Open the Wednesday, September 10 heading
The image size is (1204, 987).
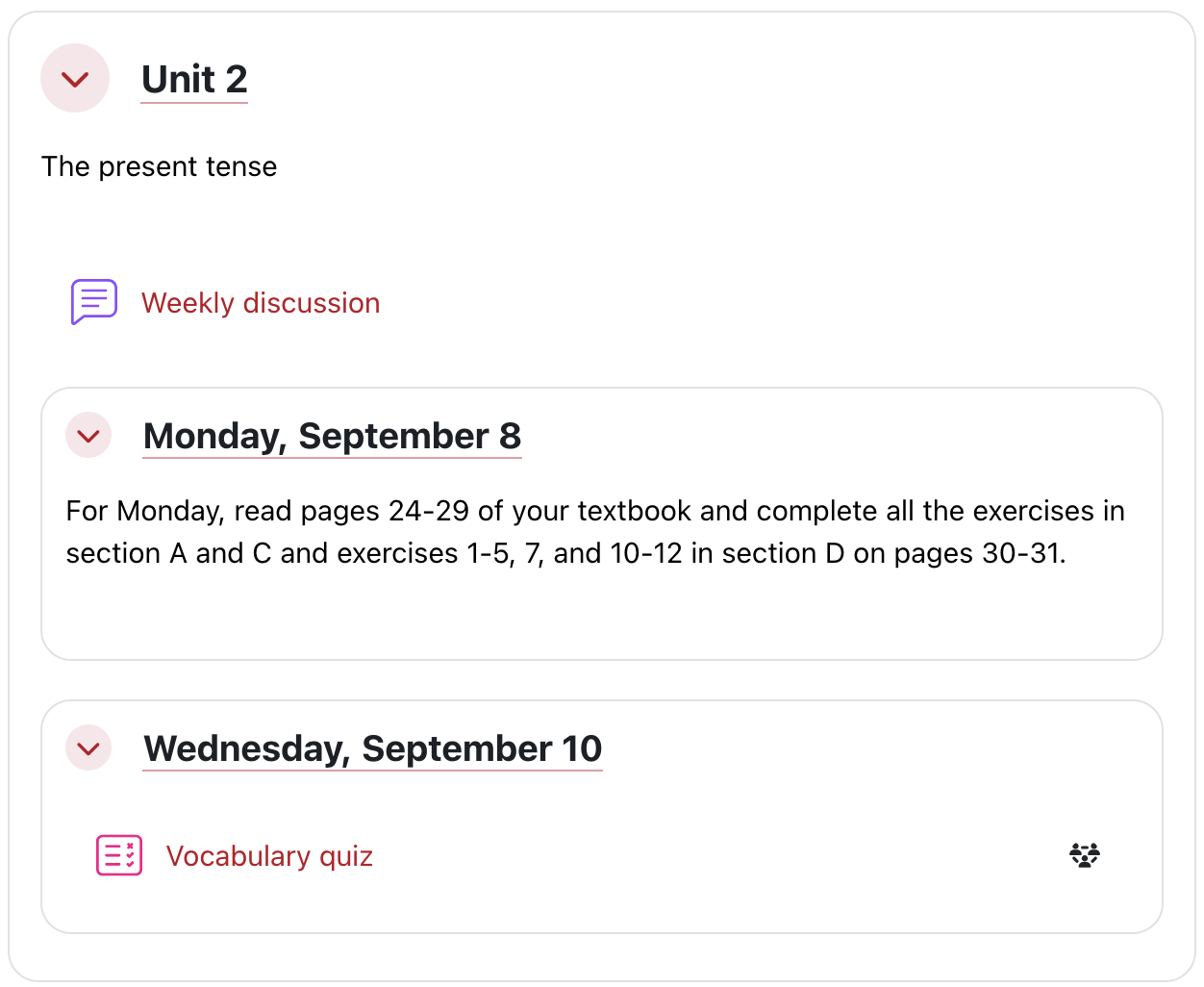[x=372, y=747]
